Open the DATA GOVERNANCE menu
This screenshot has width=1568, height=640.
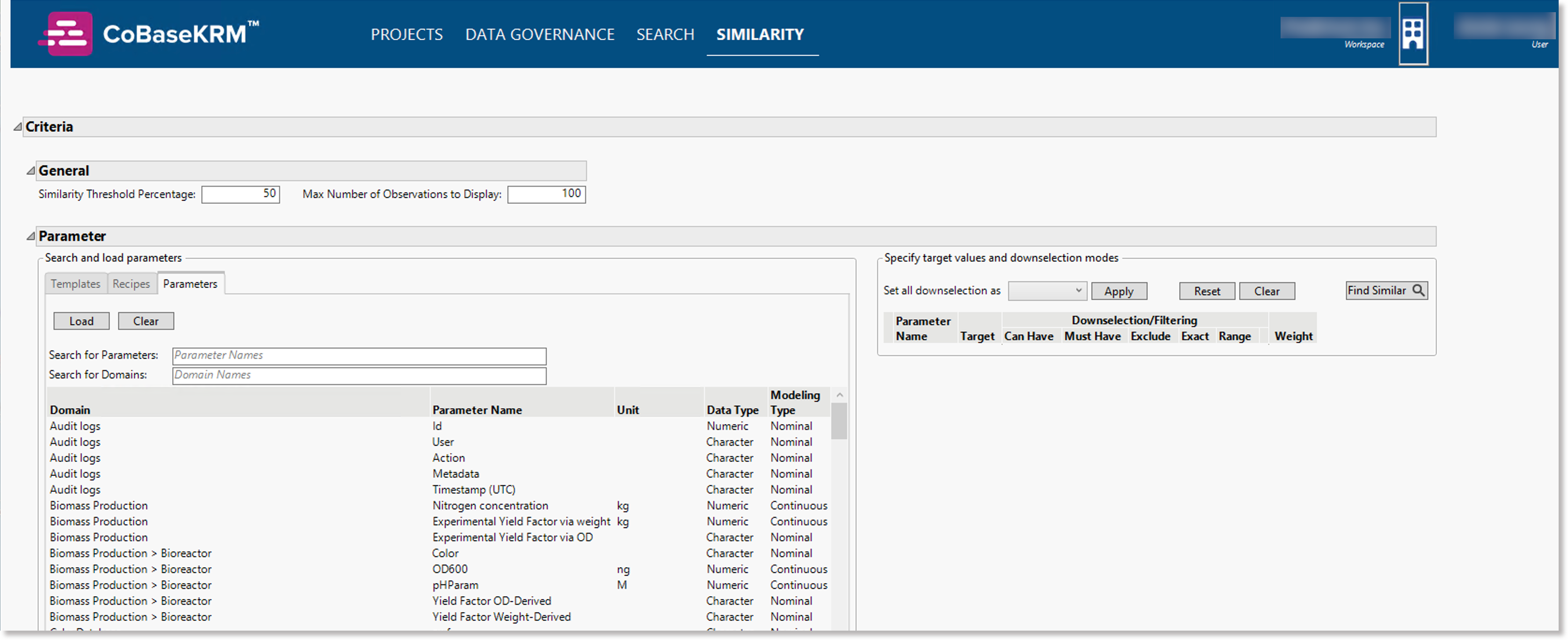coord(539,35)
